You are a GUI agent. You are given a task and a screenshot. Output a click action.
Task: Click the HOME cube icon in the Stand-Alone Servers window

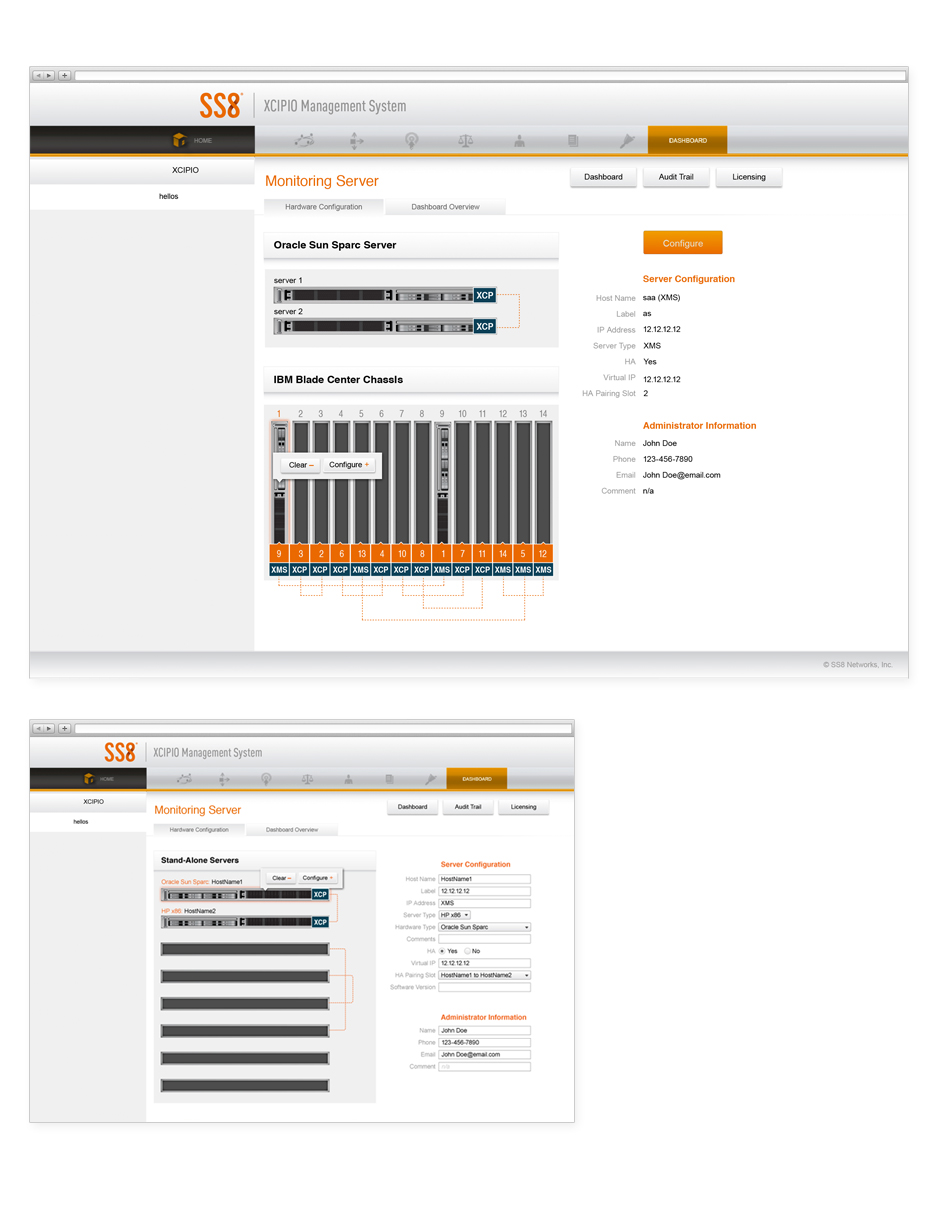tap(89, 778)
